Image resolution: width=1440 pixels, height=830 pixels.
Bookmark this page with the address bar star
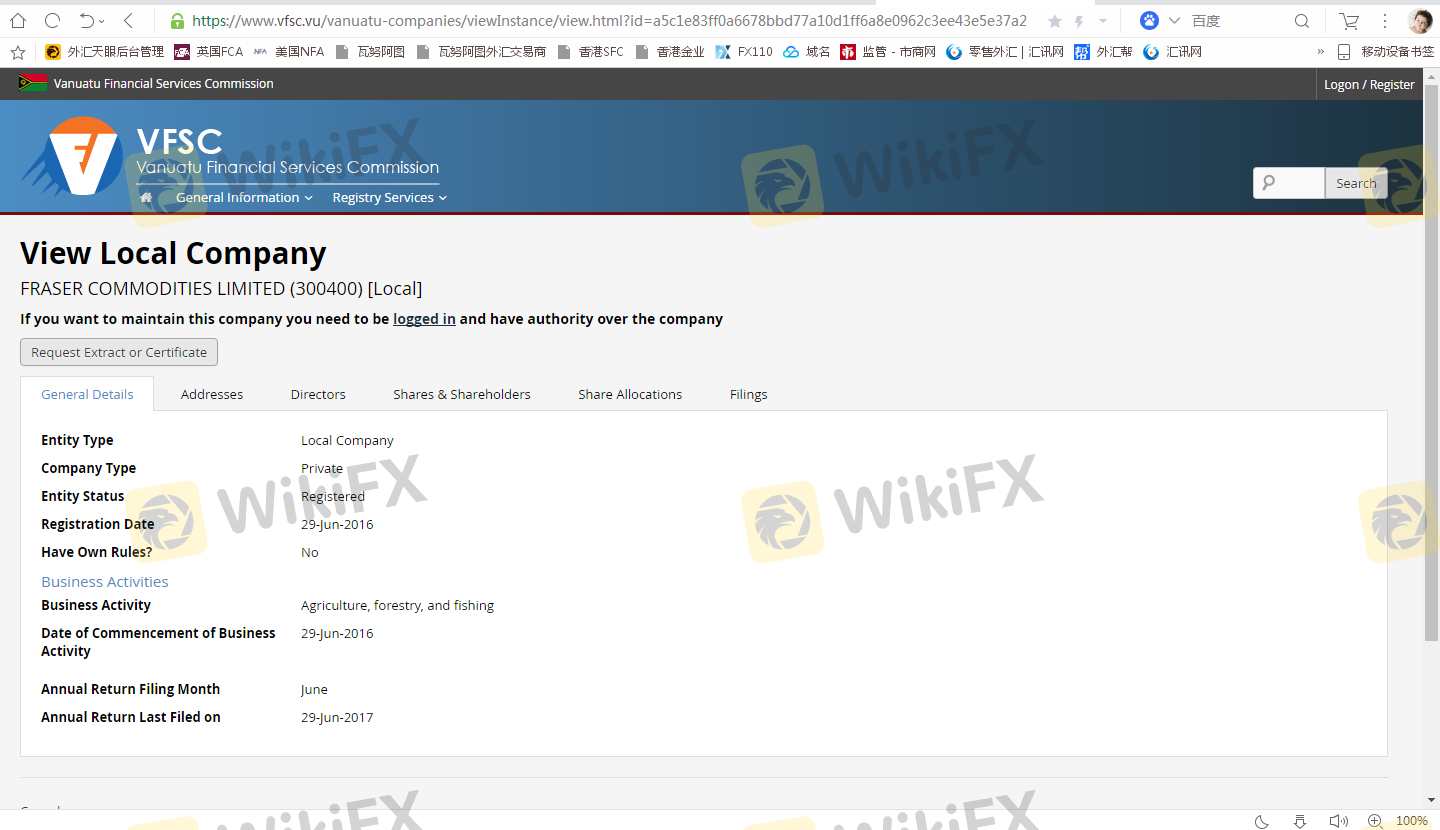1055,21
